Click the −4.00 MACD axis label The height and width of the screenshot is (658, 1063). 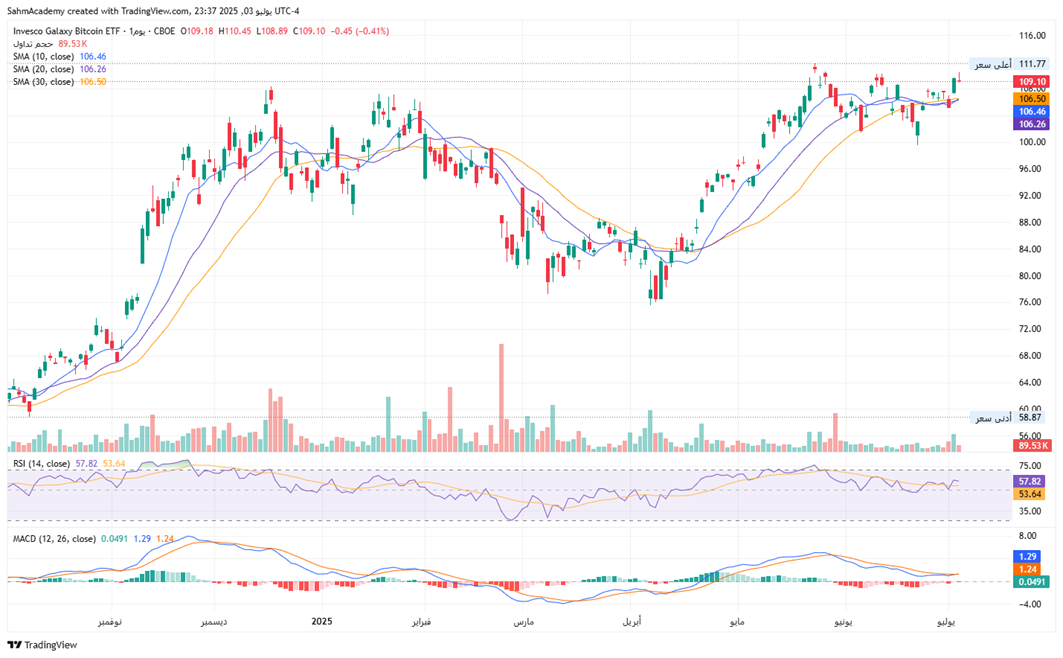tap(1028, 604)
